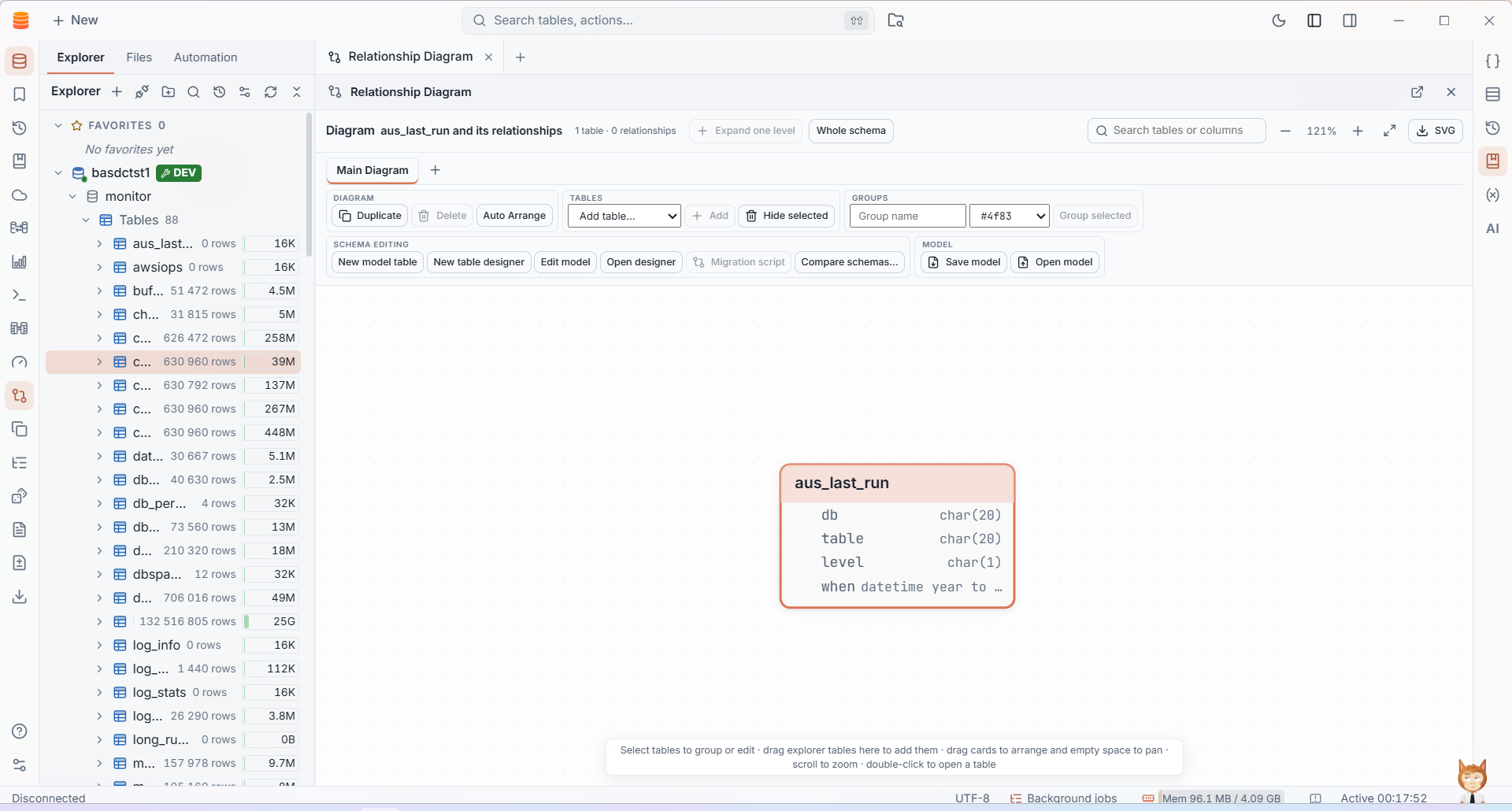Refresh the Explorer tree

(x=271, y=92)
